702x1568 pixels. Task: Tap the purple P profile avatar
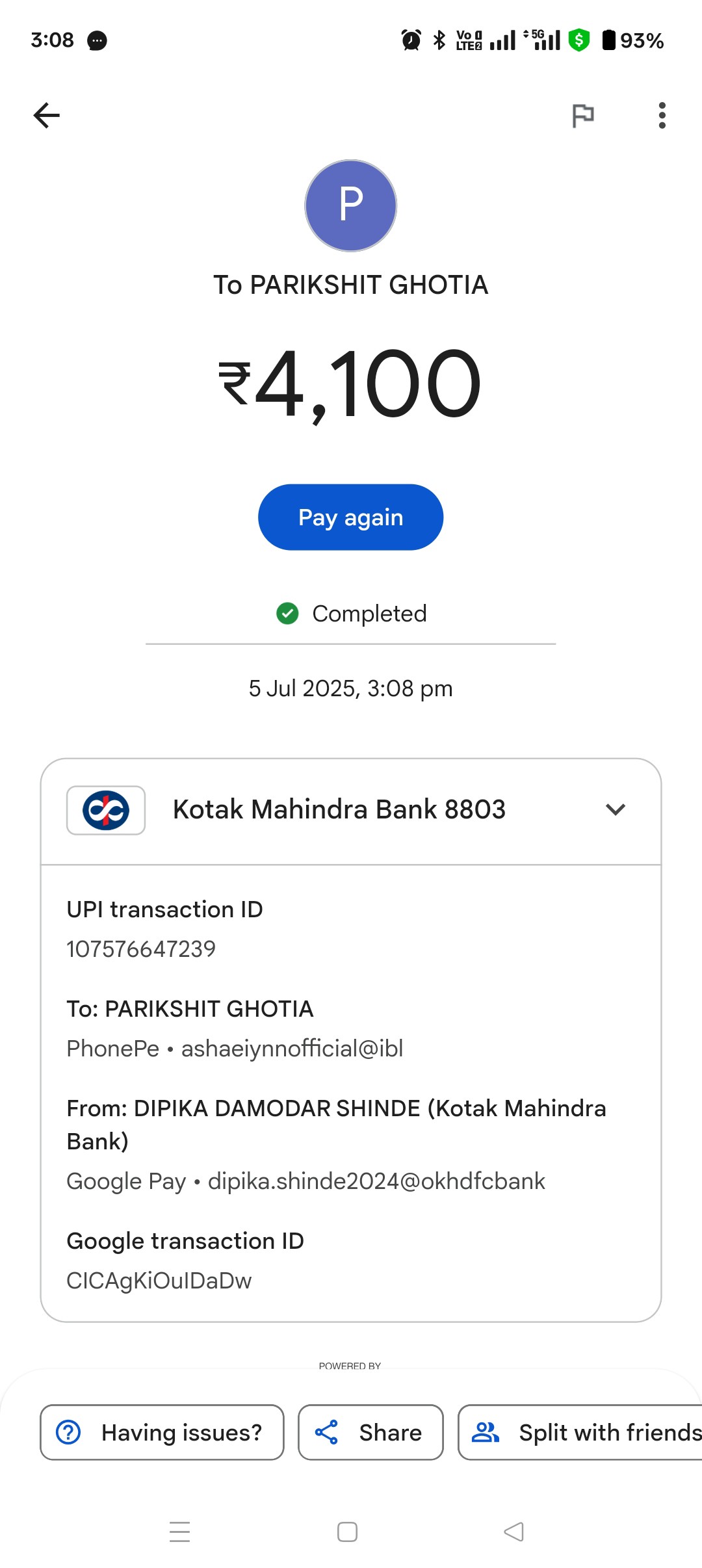tap(351, 205)
